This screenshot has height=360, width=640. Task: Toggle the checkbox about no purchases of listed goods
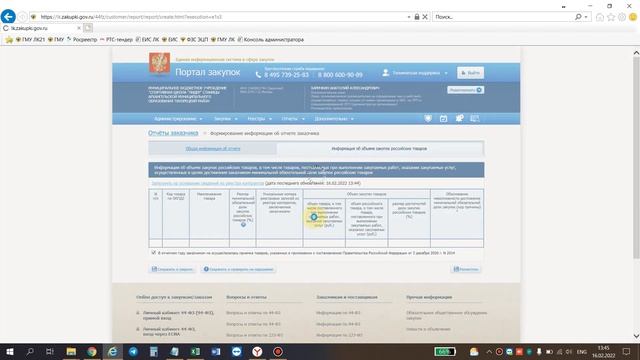coord(153,253)
